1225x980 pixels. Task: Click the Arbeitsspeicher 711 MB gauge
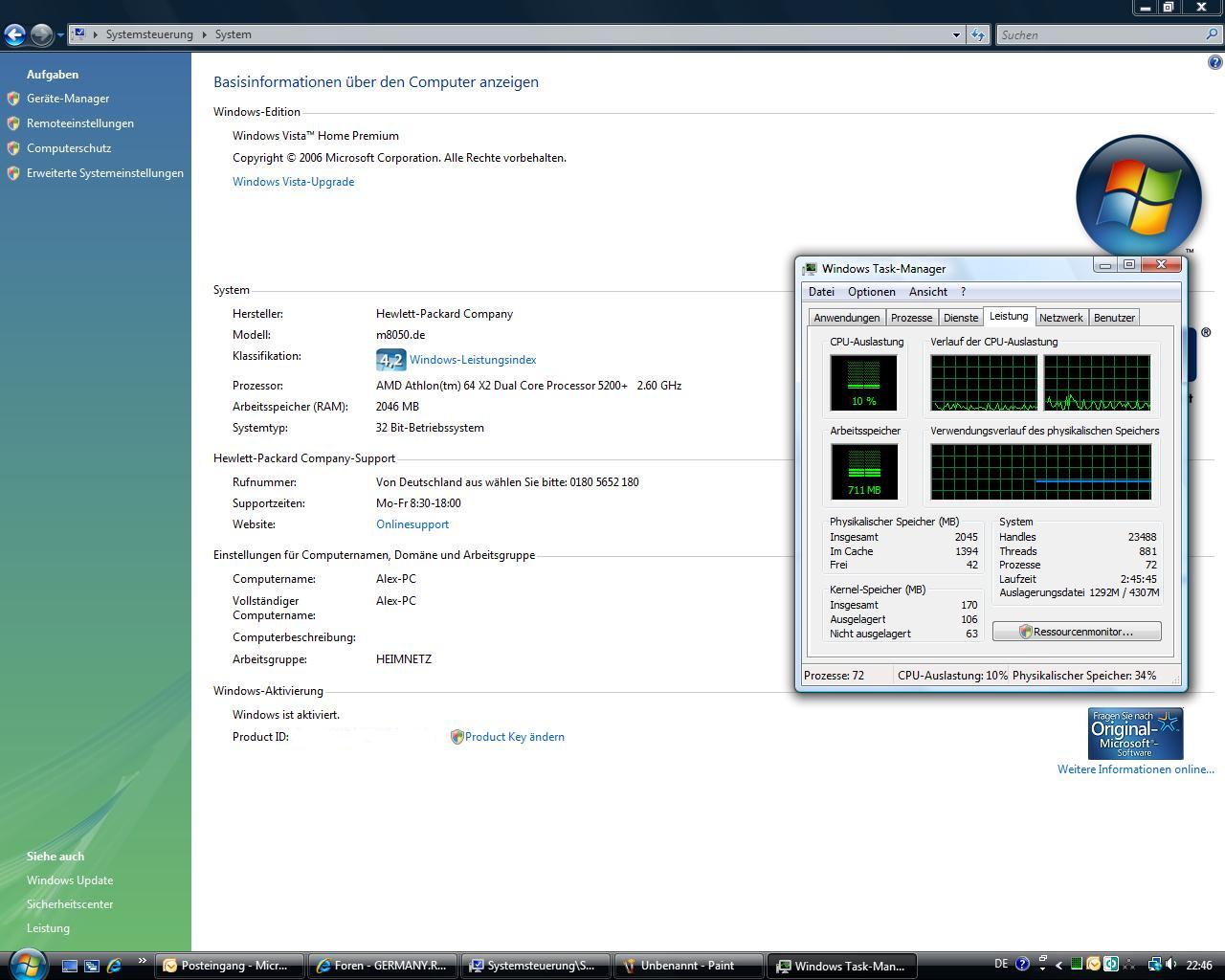pos(863,472)
